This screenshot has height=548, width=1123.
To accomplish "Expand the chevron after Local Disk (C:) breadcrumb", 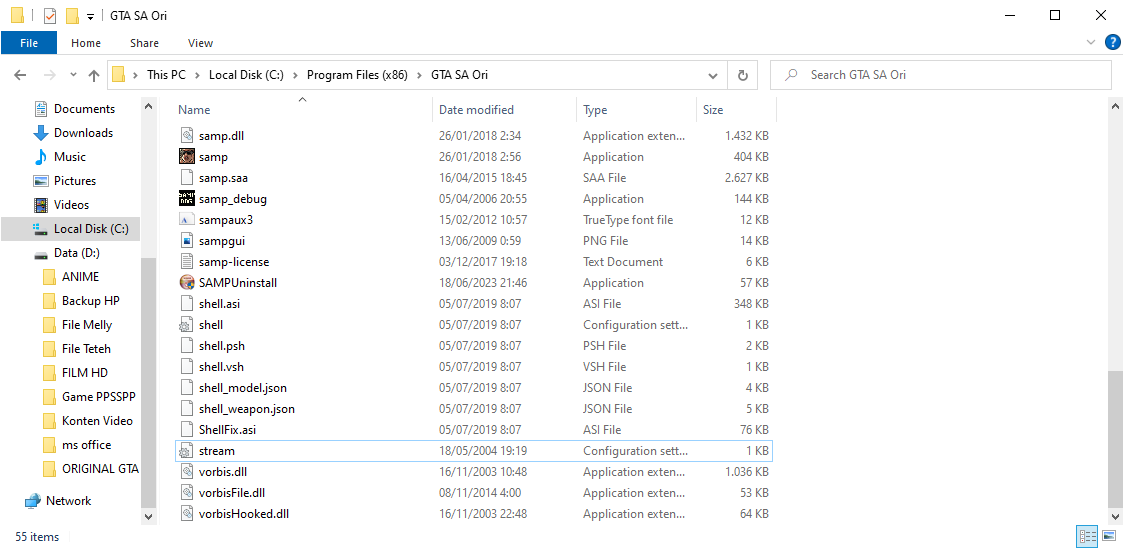I will click(296, 74).
